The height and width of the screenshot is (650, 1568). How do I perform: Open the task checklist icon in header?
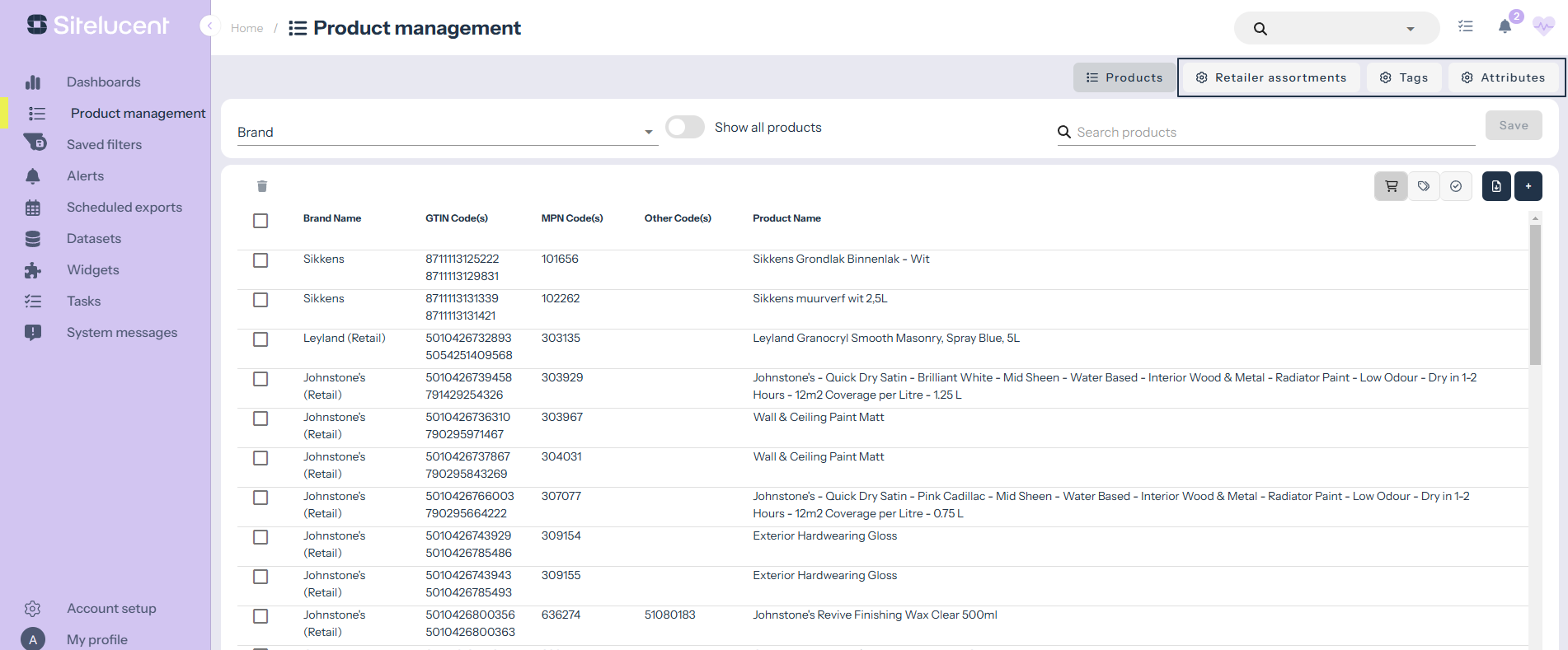pos(1466,27)
